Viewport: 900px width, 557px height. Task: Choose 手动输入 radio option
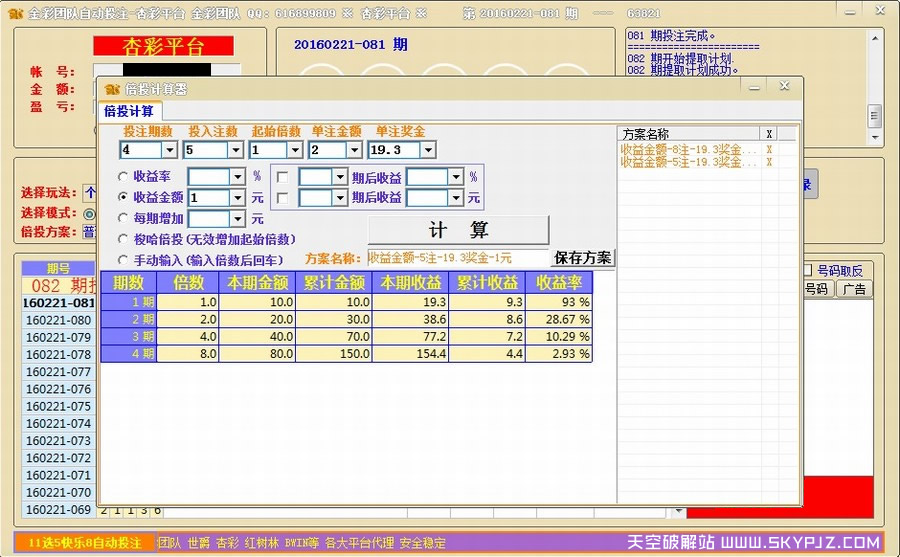coord(123,260)
